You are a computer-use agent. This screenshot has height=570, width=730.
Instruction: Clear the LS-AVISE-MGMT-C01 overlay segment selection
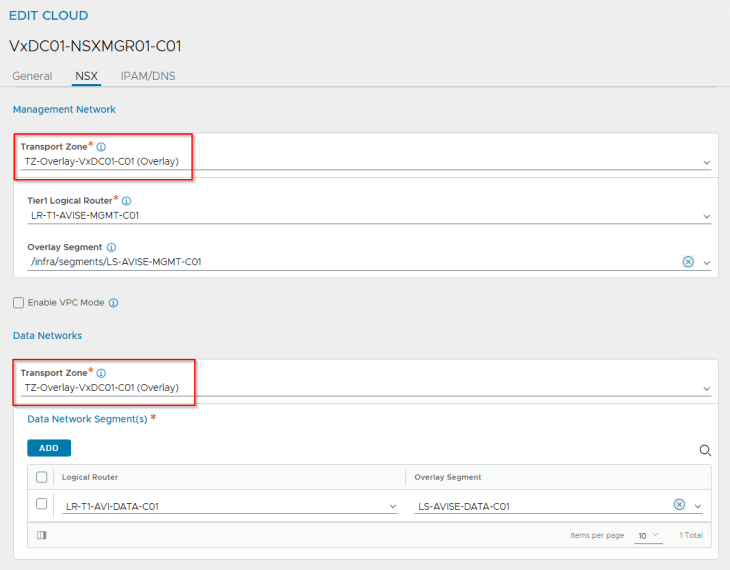click(688, 262)
